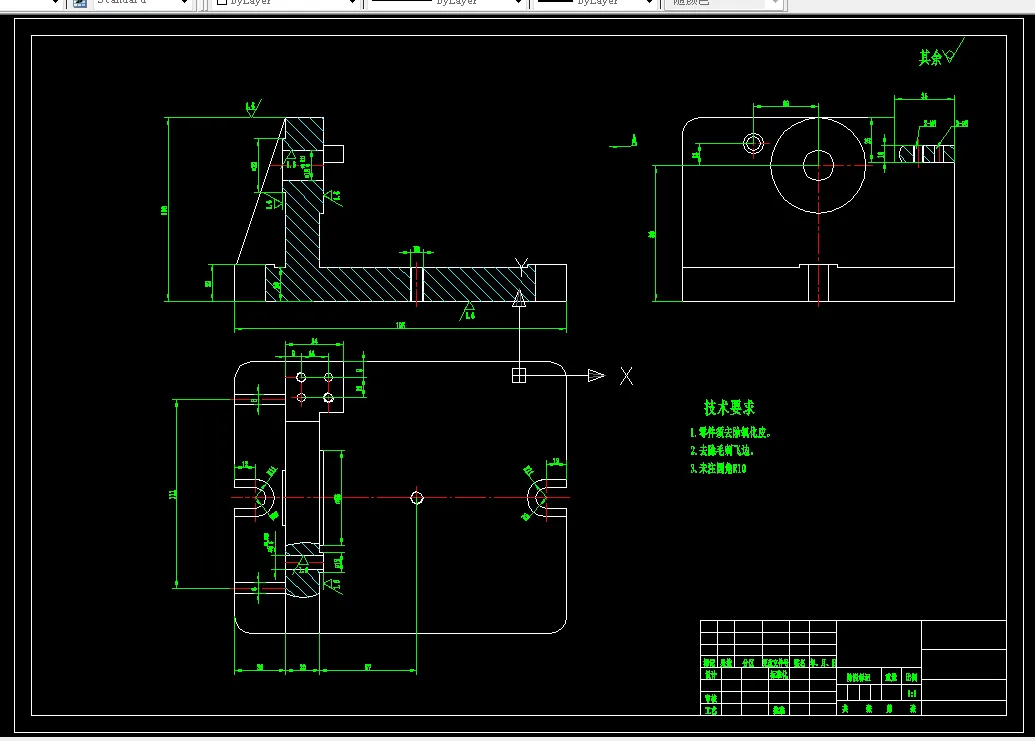Select the large circle in side view

[818, 166]
